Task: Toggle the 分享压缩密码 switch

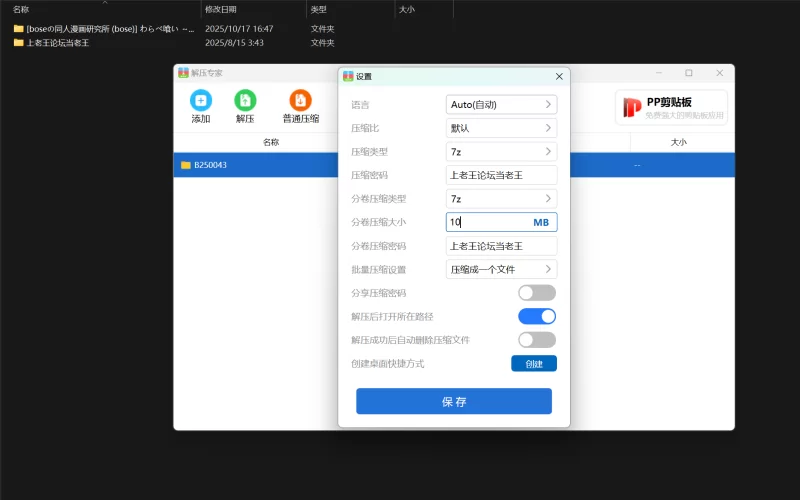Action: pos(536,293)
